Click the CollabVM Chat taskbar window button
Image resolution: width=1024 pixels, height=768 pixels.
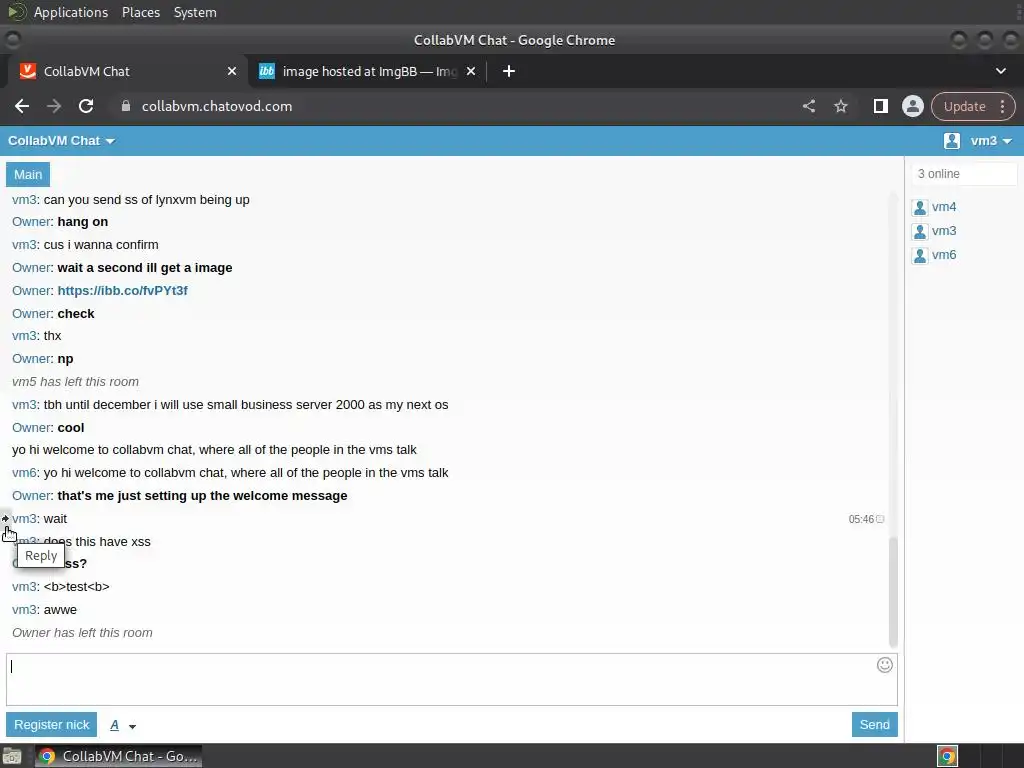tap(118, 756)
